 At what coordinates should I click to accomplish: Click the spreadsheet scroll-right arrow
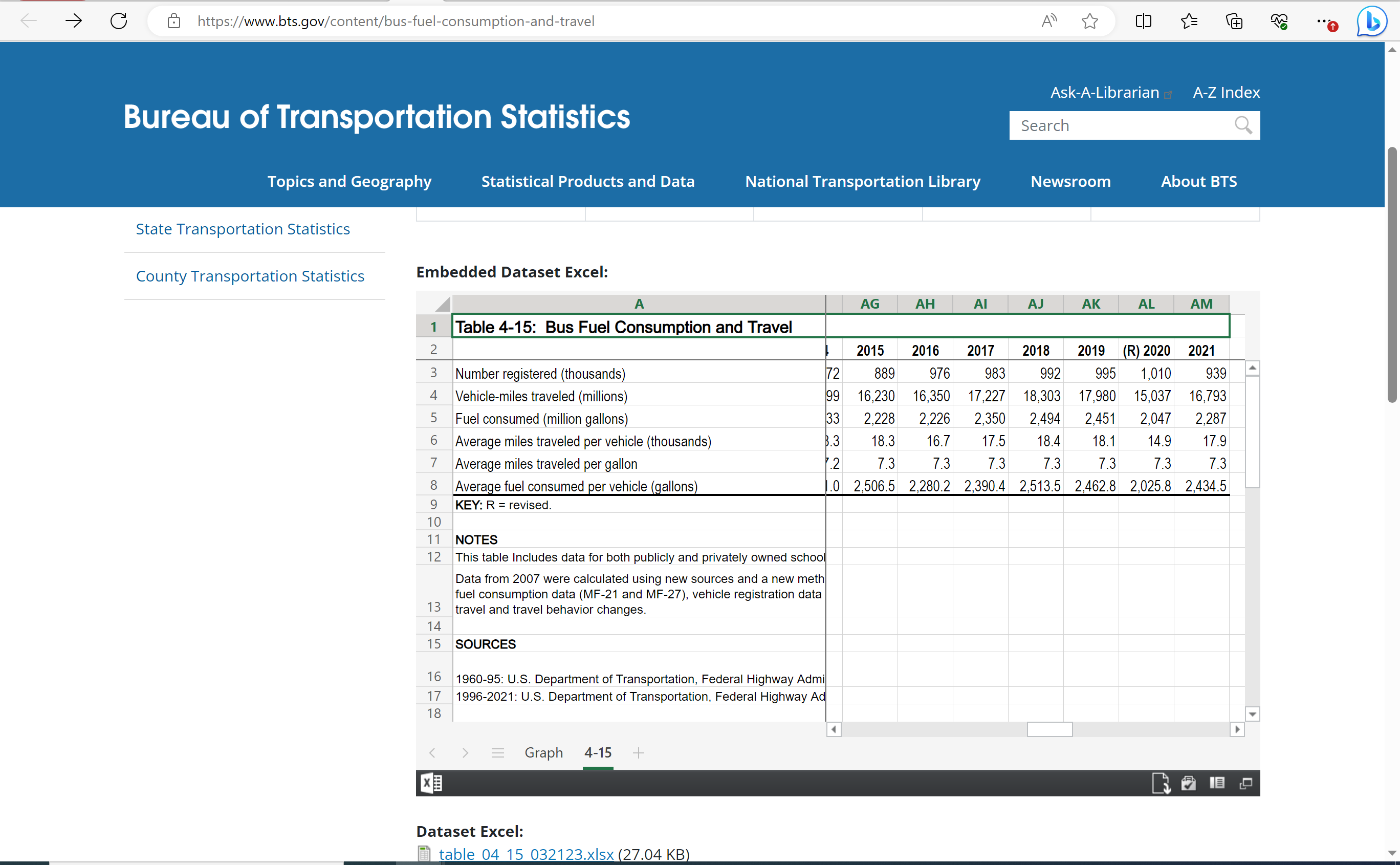click(1237, 729)
